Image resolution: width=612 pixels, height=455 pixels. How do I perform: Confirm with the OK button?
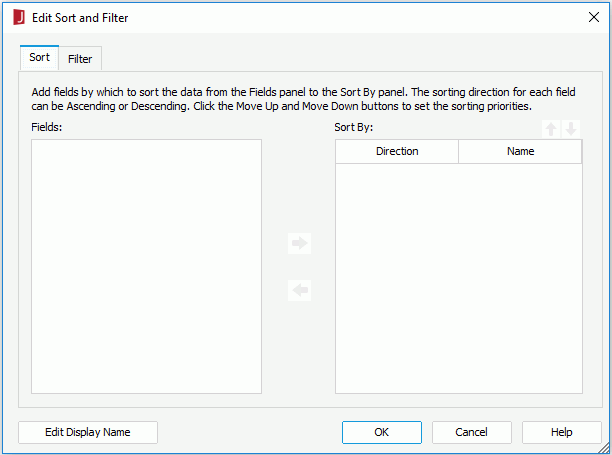click(x=382, y=432)
